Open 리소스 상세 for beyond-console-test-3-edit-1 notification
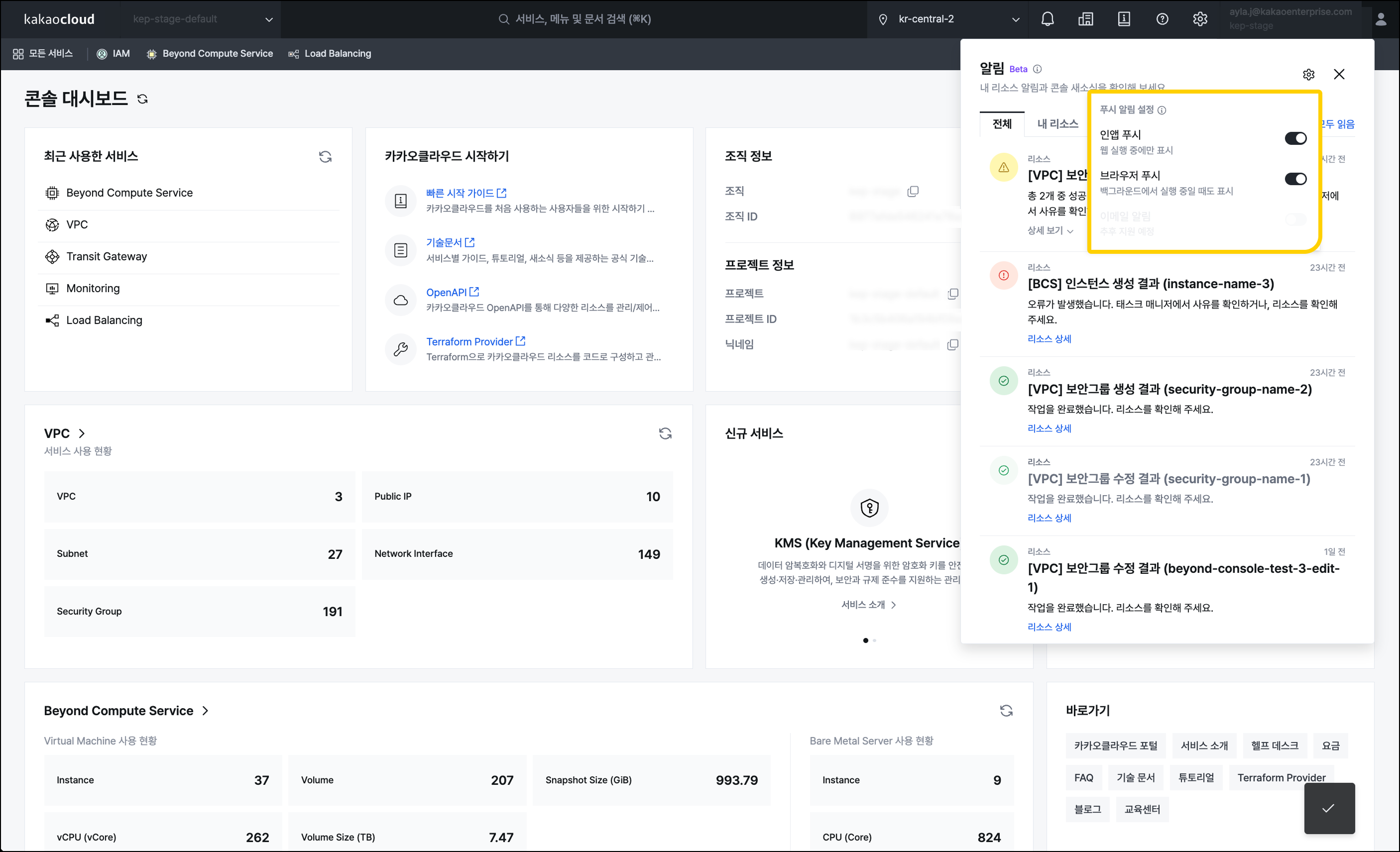Image resolution: width=1400 pixels, height=852 pixels. point(1050,628)
